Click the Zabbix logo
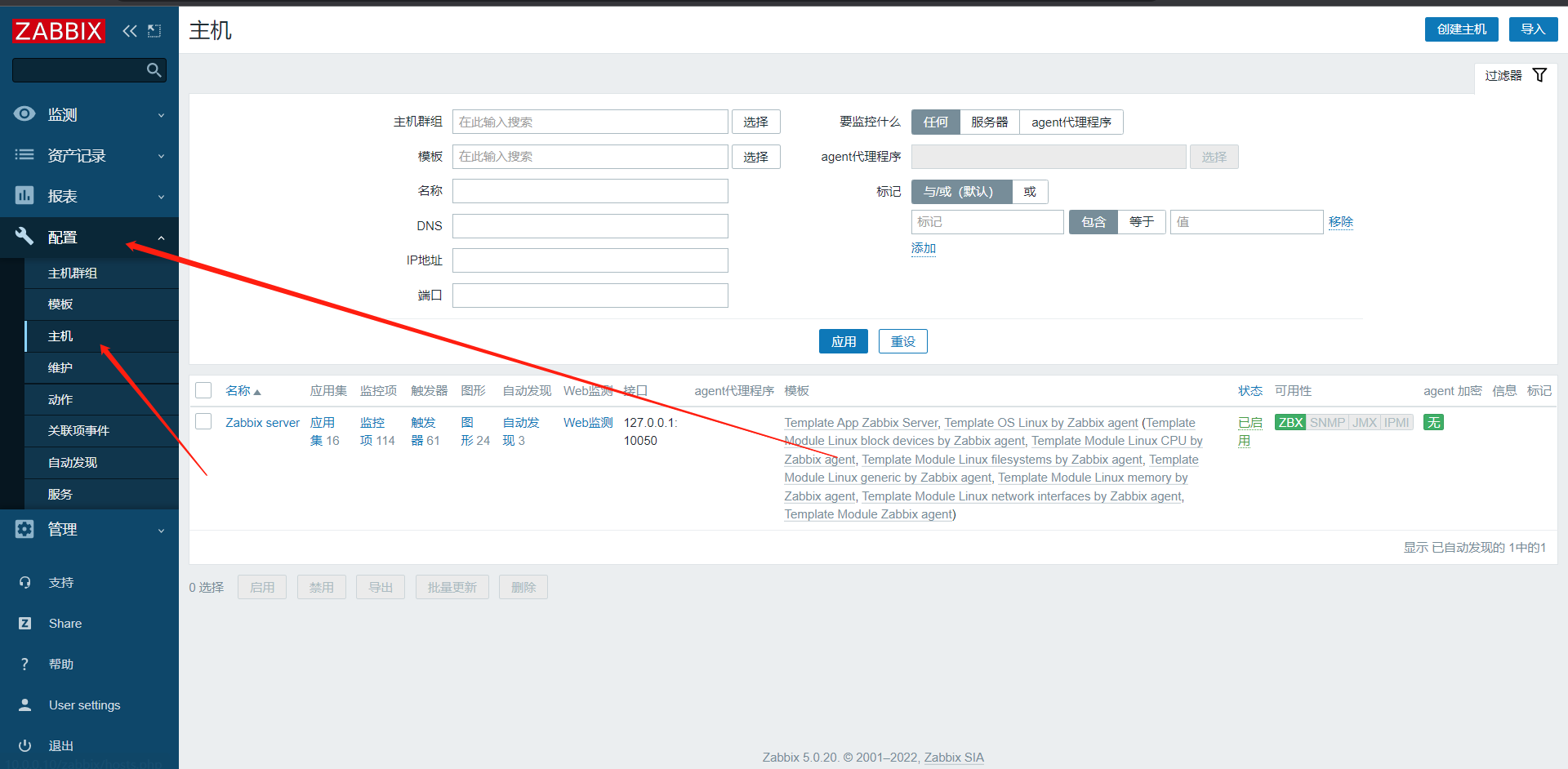 click(x=59, y=31)
